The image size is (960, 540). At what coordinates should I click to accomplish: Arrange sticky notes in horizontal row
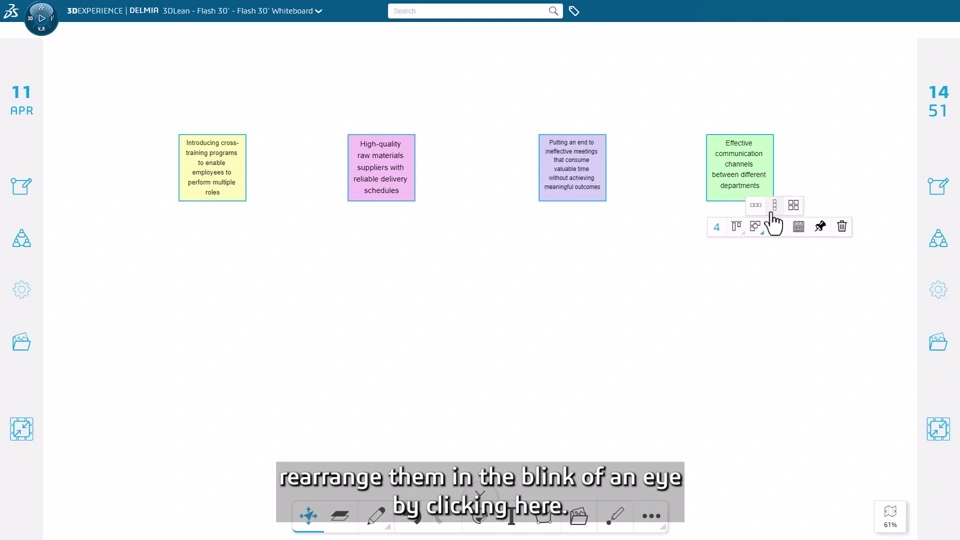click(756, 205)
